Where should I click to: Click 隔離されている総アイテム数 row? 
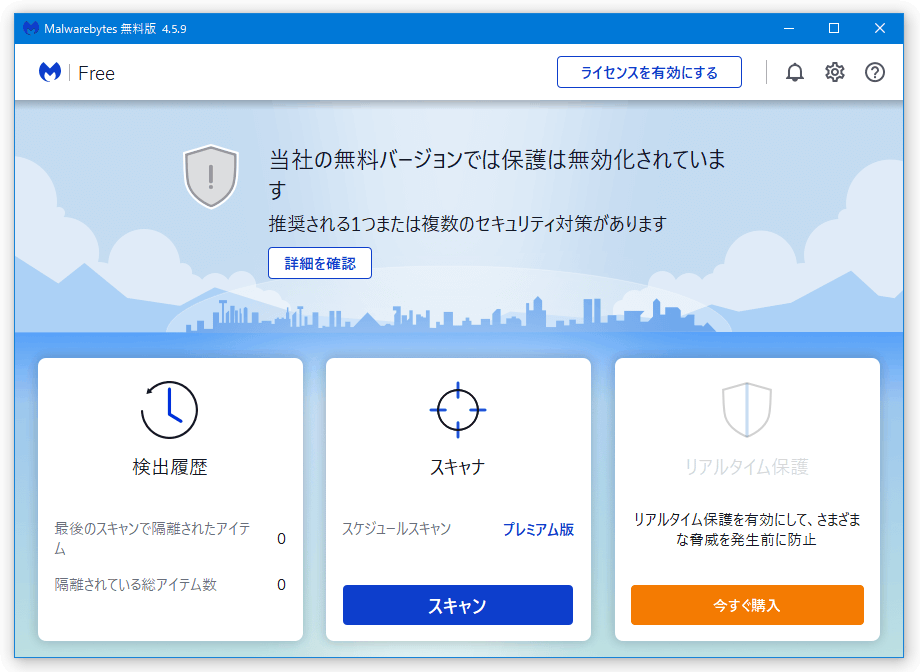170,585
